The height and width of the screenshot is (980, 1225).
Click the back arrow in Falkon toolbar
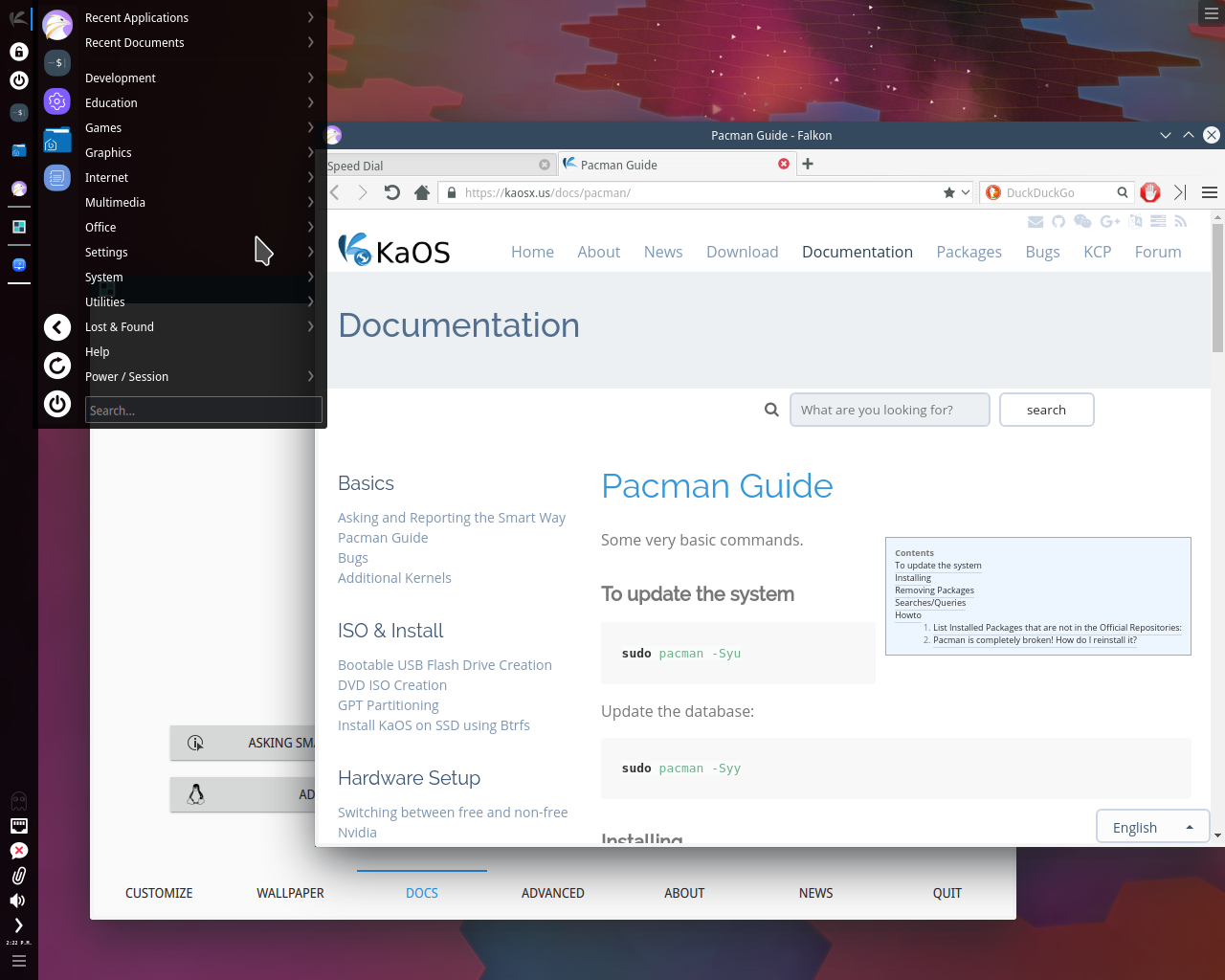coord(335,192)
